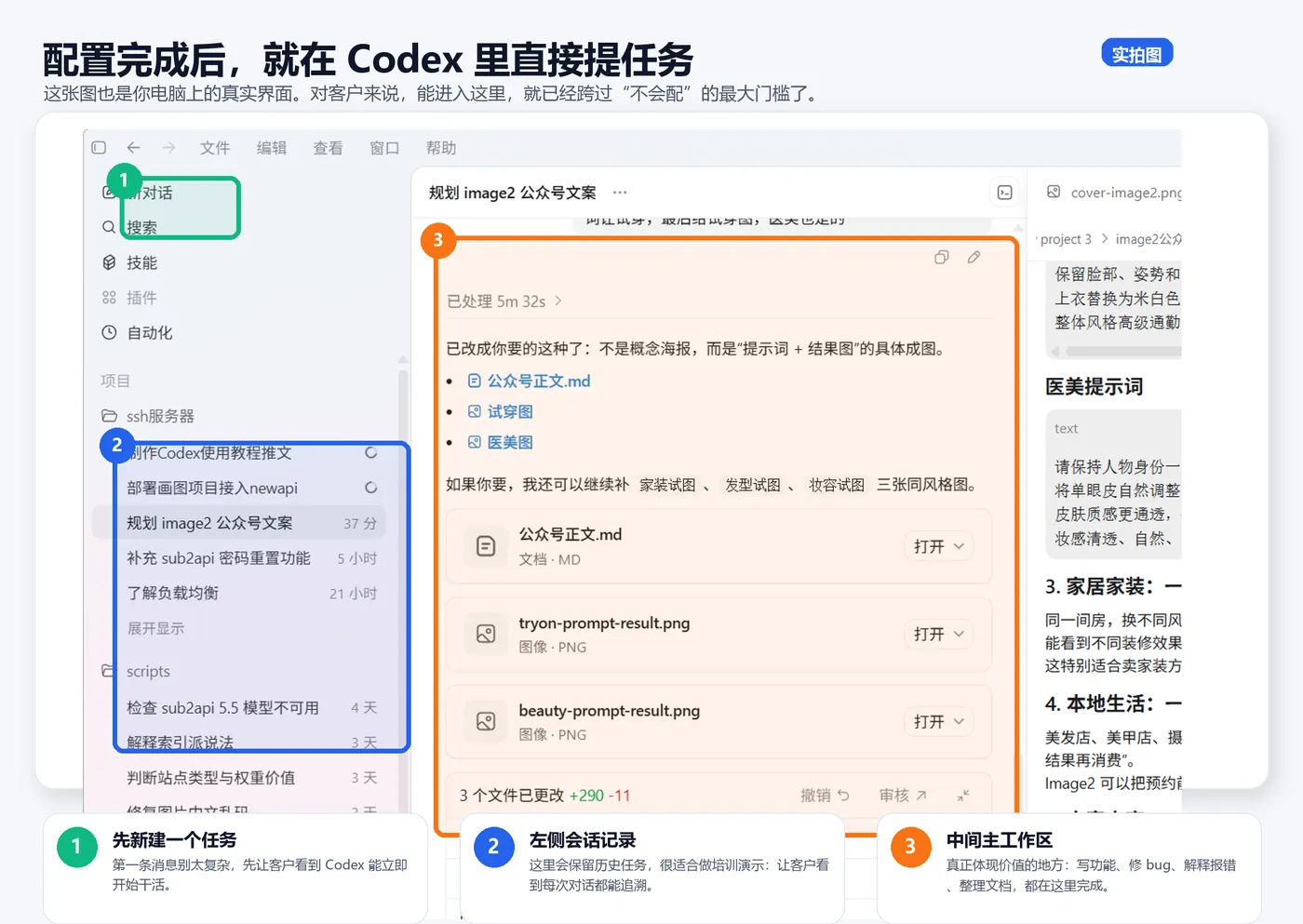
Task: Copy the reply with the copy icon
Action: click(941, 258)
